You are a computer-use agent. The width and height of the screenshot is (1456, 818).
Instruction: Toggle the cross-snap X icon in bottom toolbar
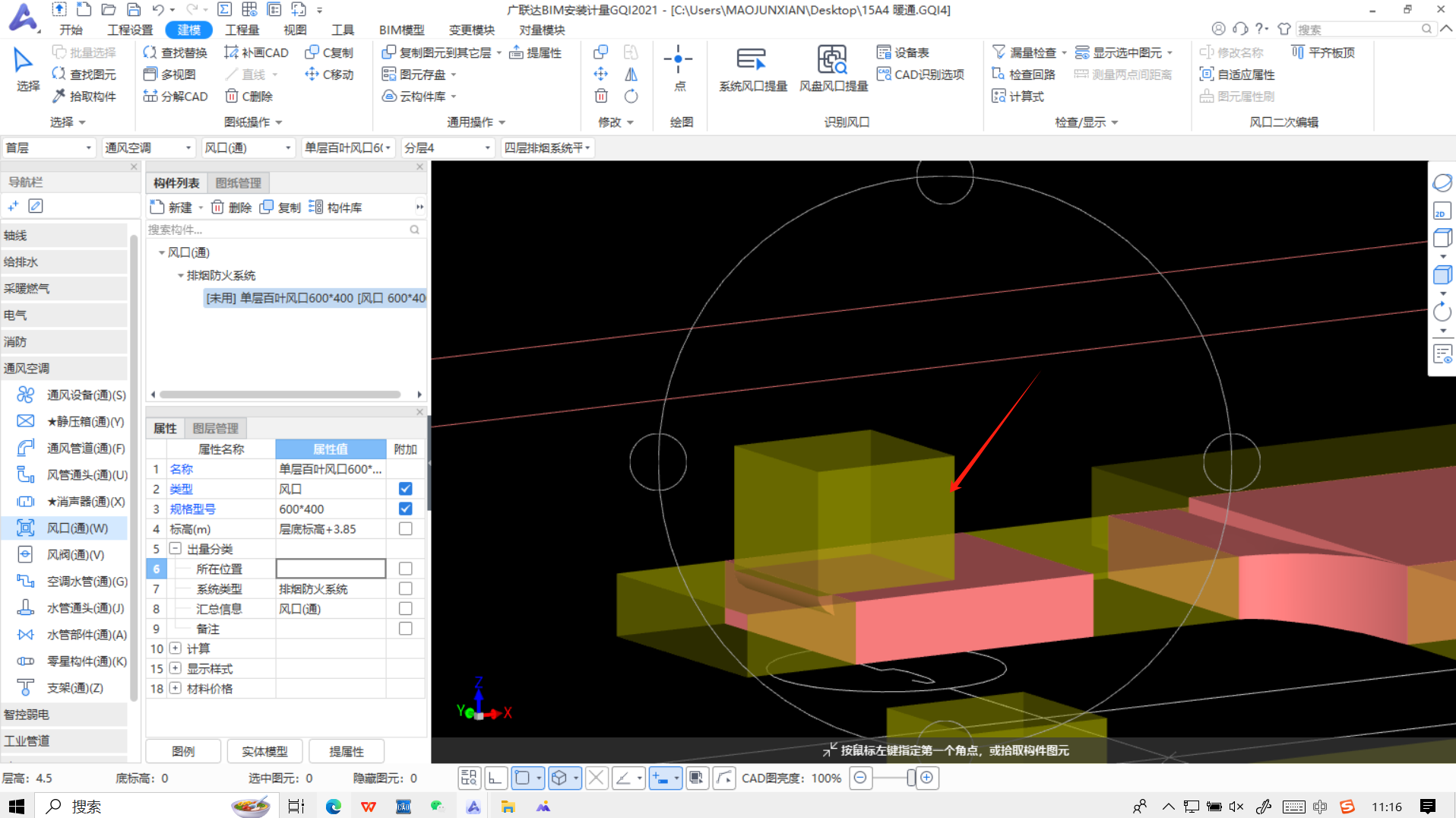(597, 778)
